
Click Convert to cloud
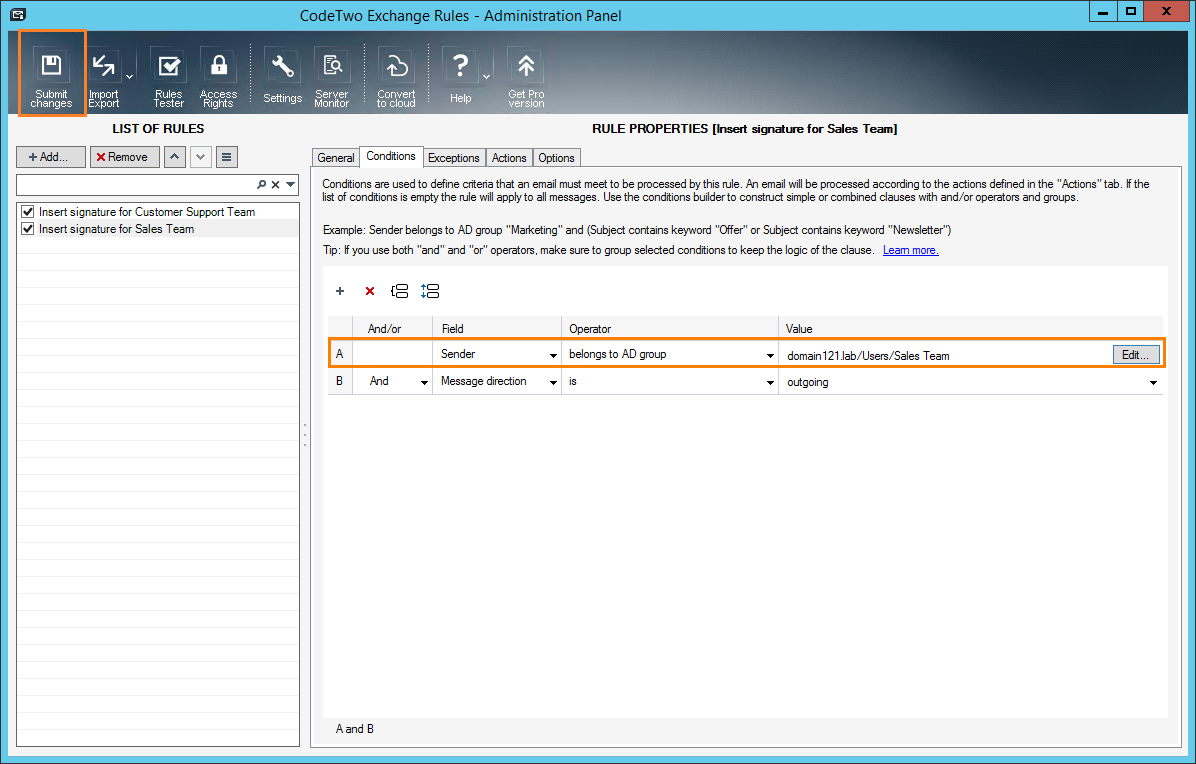(396, 79)
